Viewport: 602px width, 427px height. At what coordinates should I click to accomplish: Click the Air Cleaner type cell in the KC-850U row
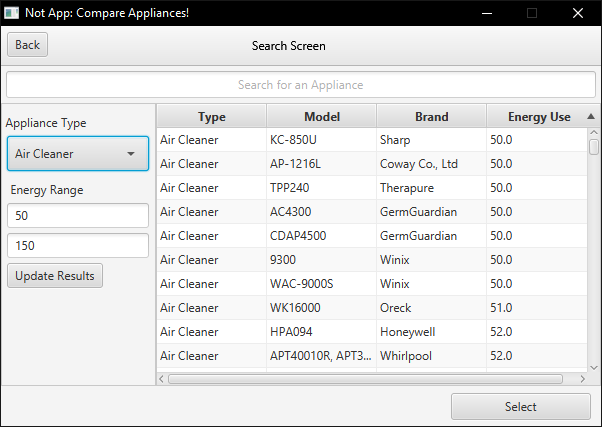coord(212,140)
